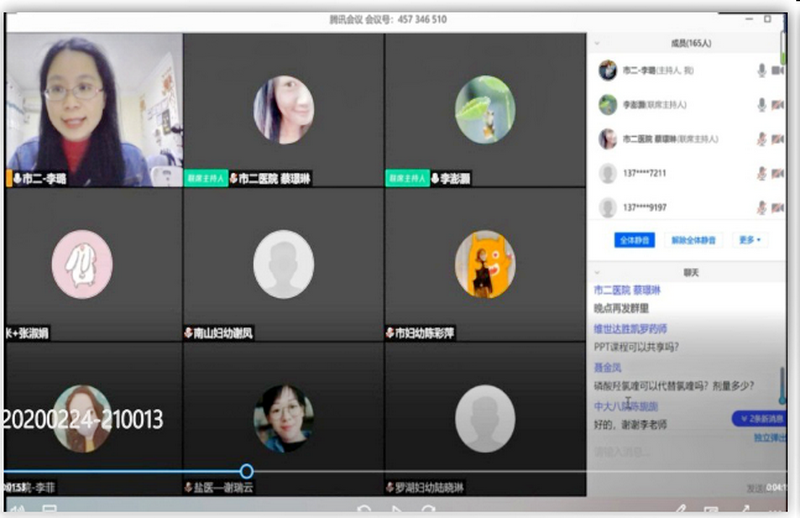Image resolution: width=800 pixels, height=518 pixels.
Task: Click camera icon for 137****7211 in member list
Action: (x=778, y=173)
